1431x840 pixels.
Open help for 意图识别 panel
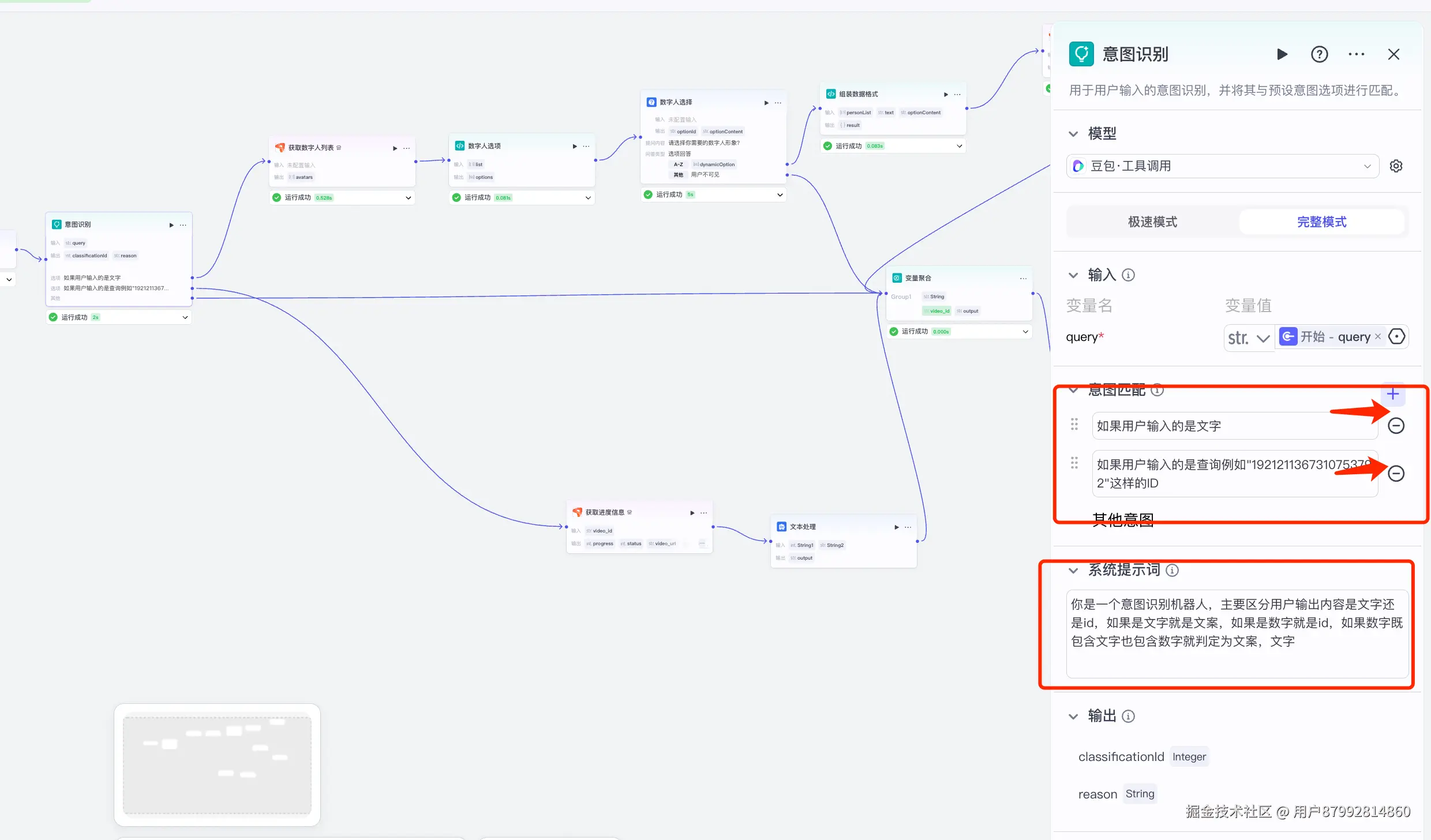coord(1319,54)
